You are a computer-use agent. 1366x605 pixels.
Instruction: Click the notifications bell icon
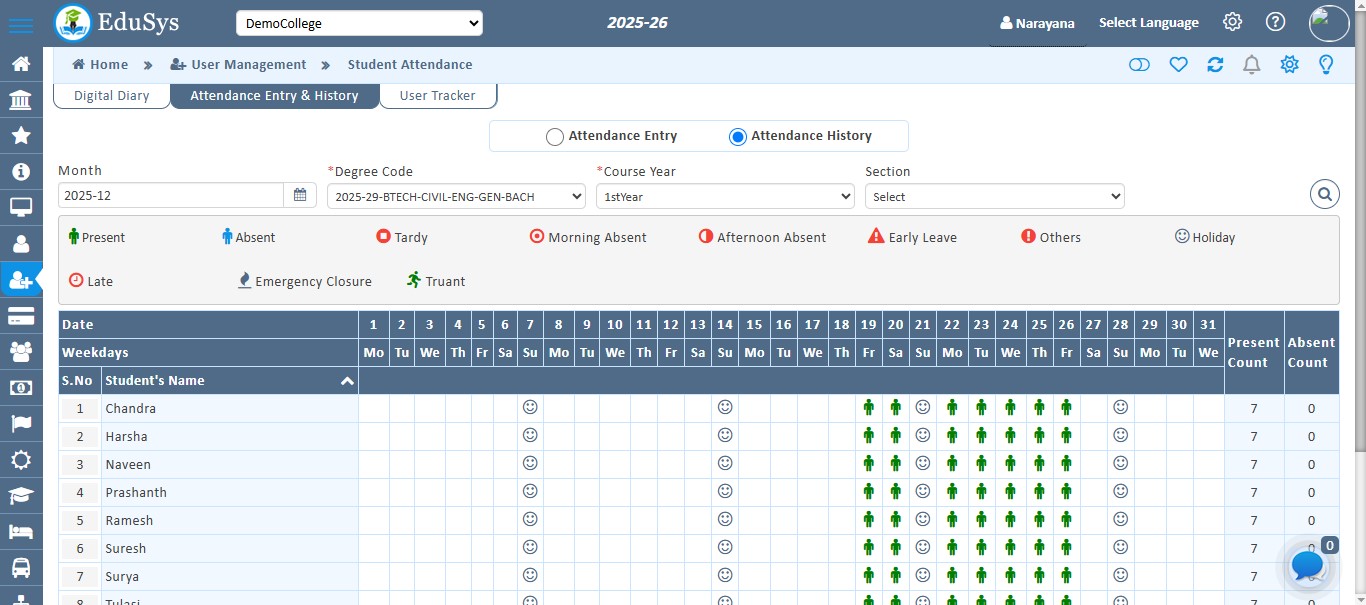point(1251,65)
